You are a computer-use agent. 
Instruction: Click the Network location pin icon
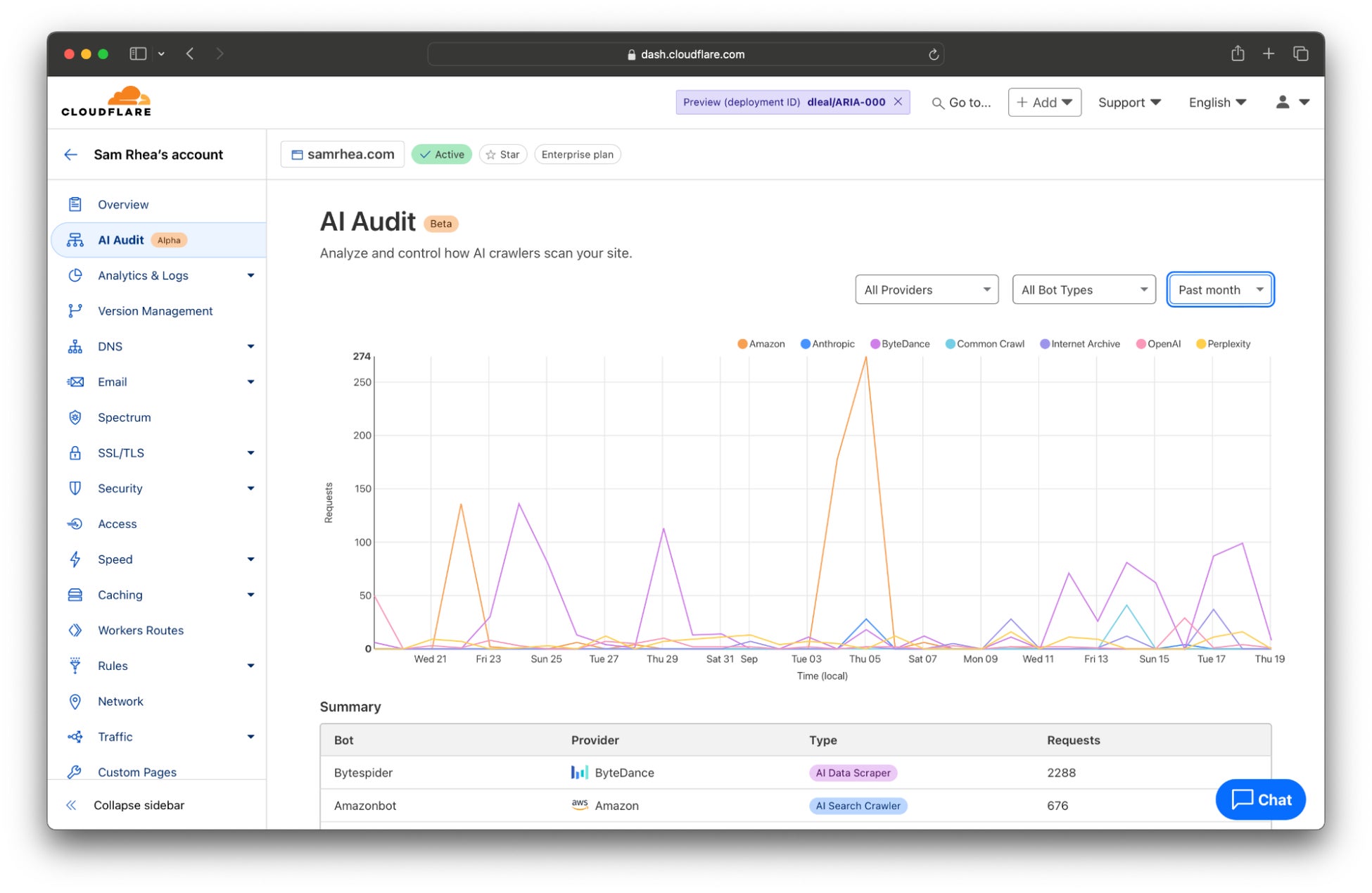[x=75, y=702]
